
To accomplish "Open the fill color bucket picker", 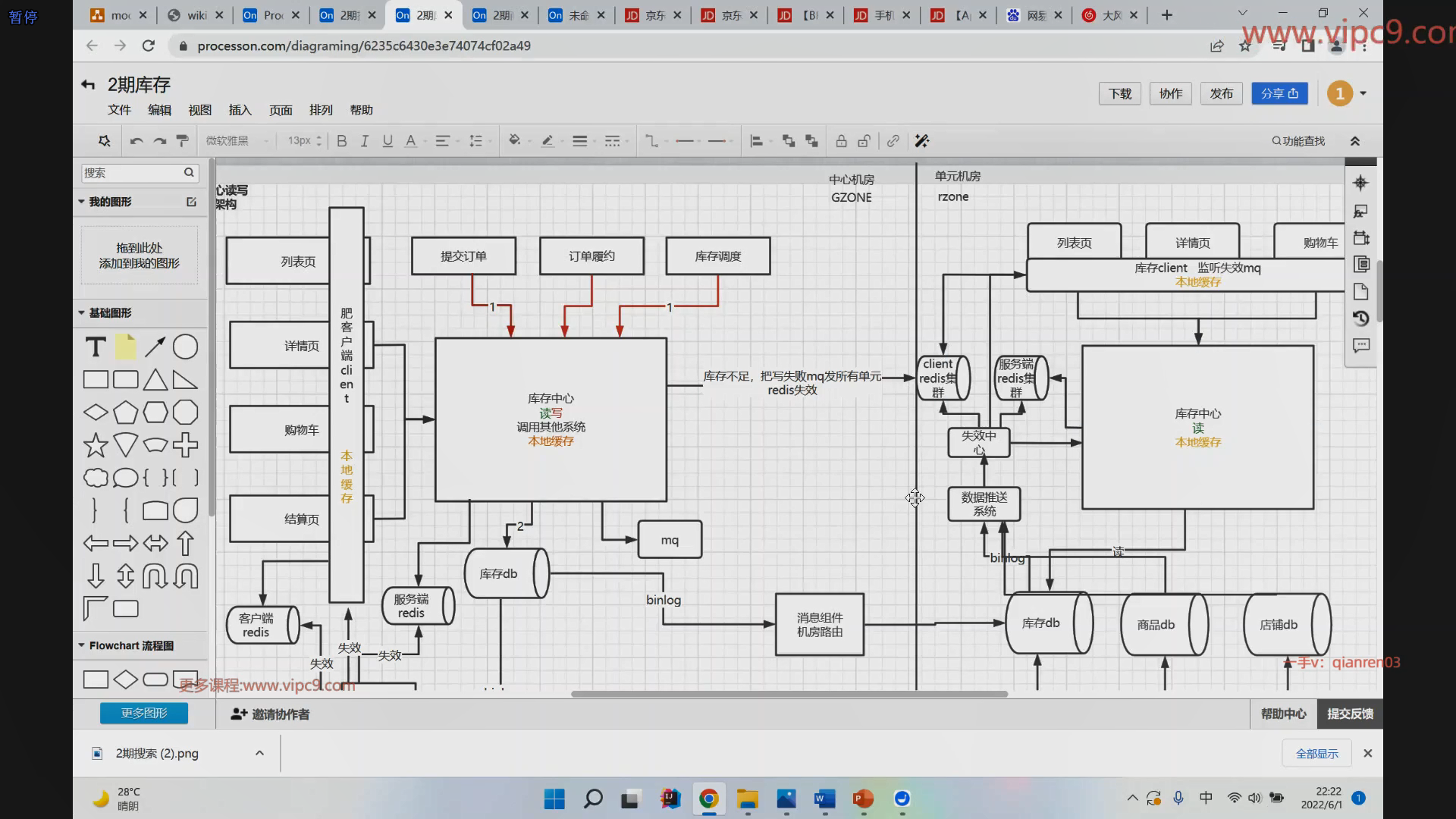I will (x=515, y=141).
